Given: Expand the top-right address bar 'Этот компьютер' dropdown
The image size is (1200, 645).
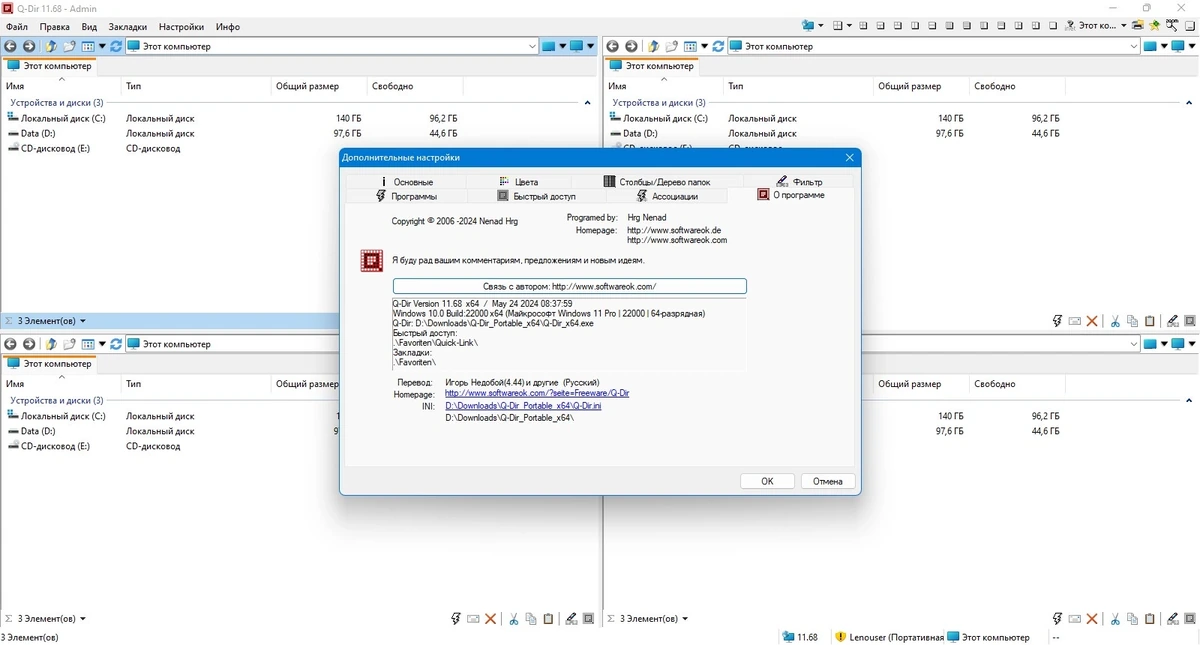Looking at the screenshot, I should tap(1134, 46).
